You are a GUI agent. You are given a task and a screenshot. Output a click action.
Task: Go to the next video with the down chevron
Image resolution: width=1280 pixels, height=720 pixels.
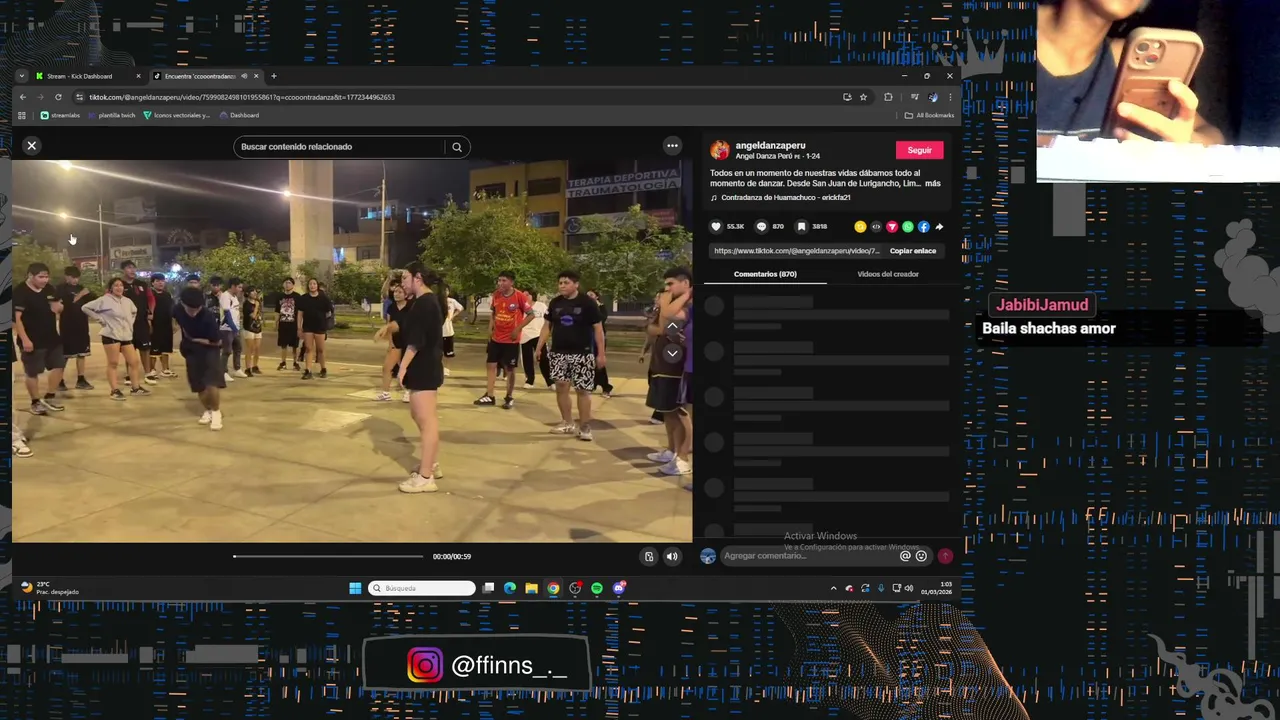click(673, 353)
